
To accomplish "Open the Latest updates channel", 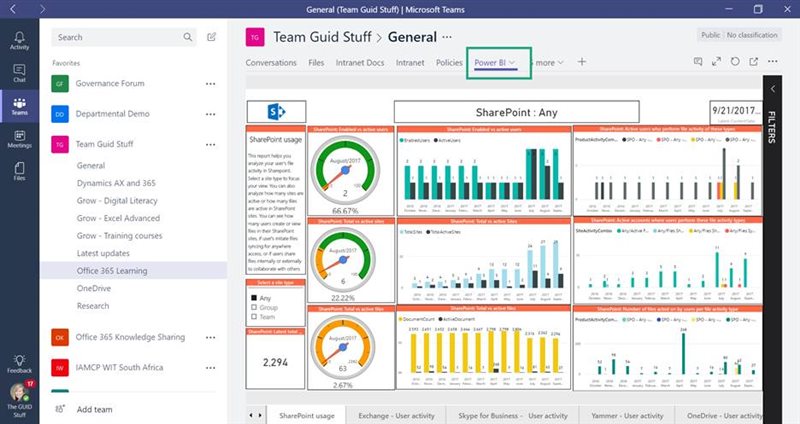I will click(103, 253).
